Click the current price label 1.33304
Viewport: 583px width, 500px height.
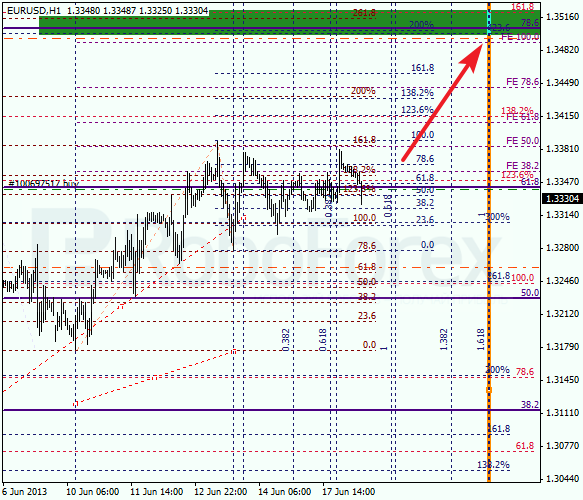point(563,199)
